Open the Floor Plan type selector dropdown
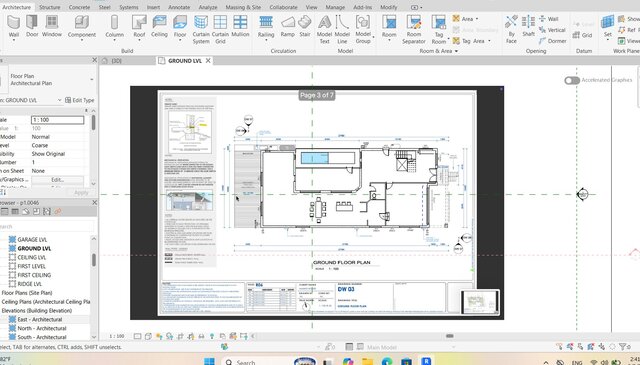640x365 pixels. (92, 80)
